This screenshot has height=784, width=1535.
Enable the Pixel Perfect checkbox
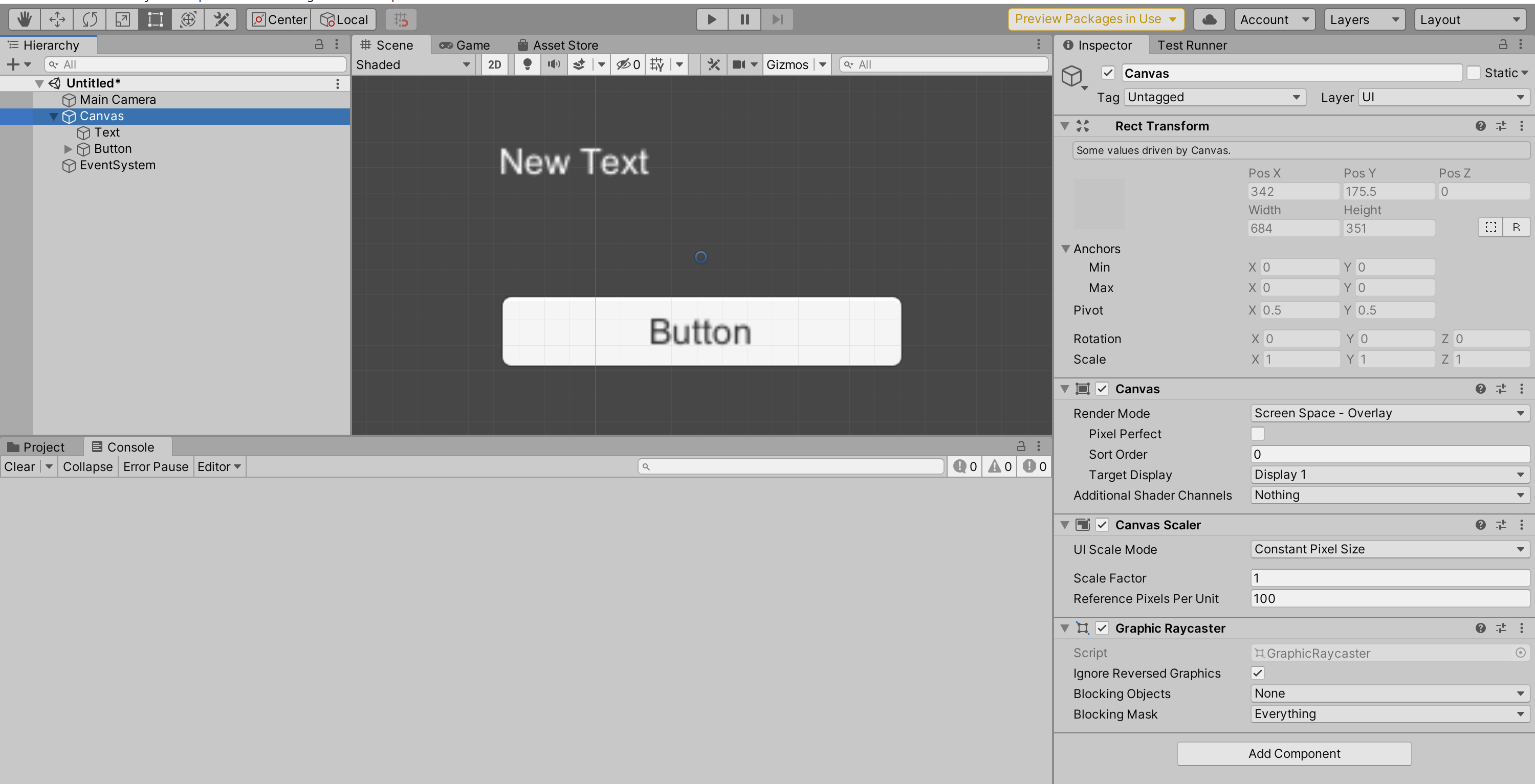[1257, 434]
